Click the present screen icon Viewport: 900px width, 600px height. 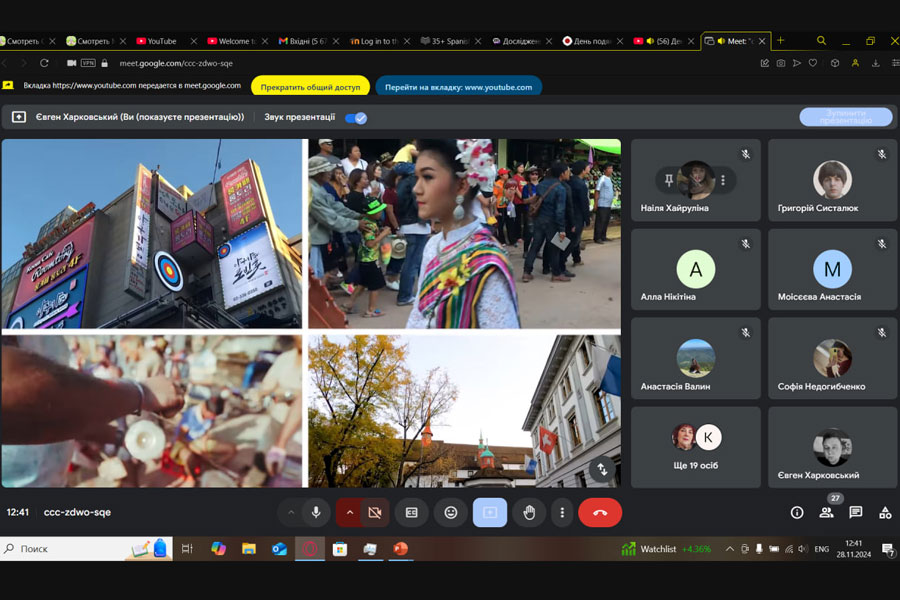pos(490,512)
